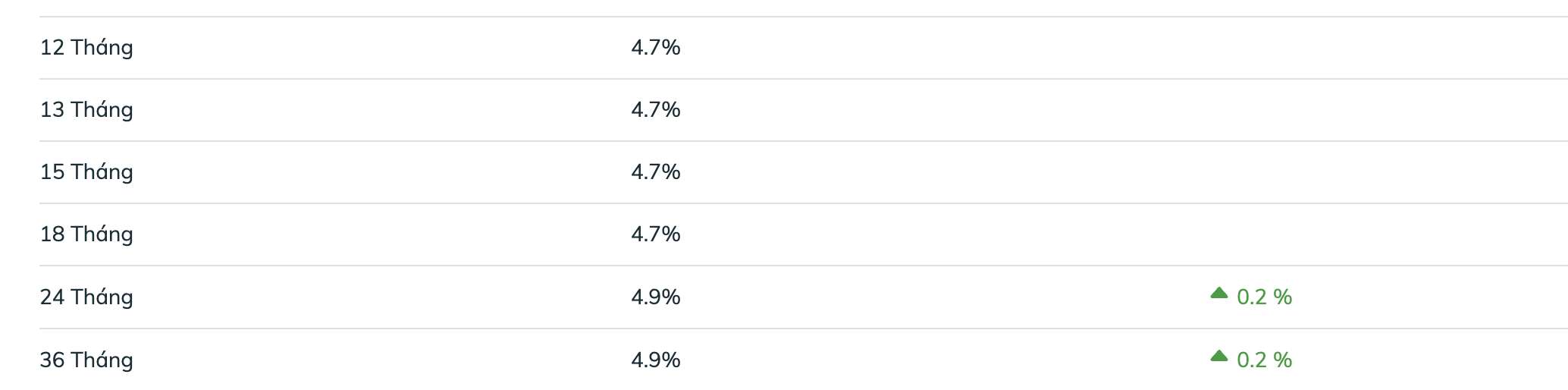Select the 24 Tháng term label
The height and width of the screenshot is (390, 1568).
tap(86, 297)
